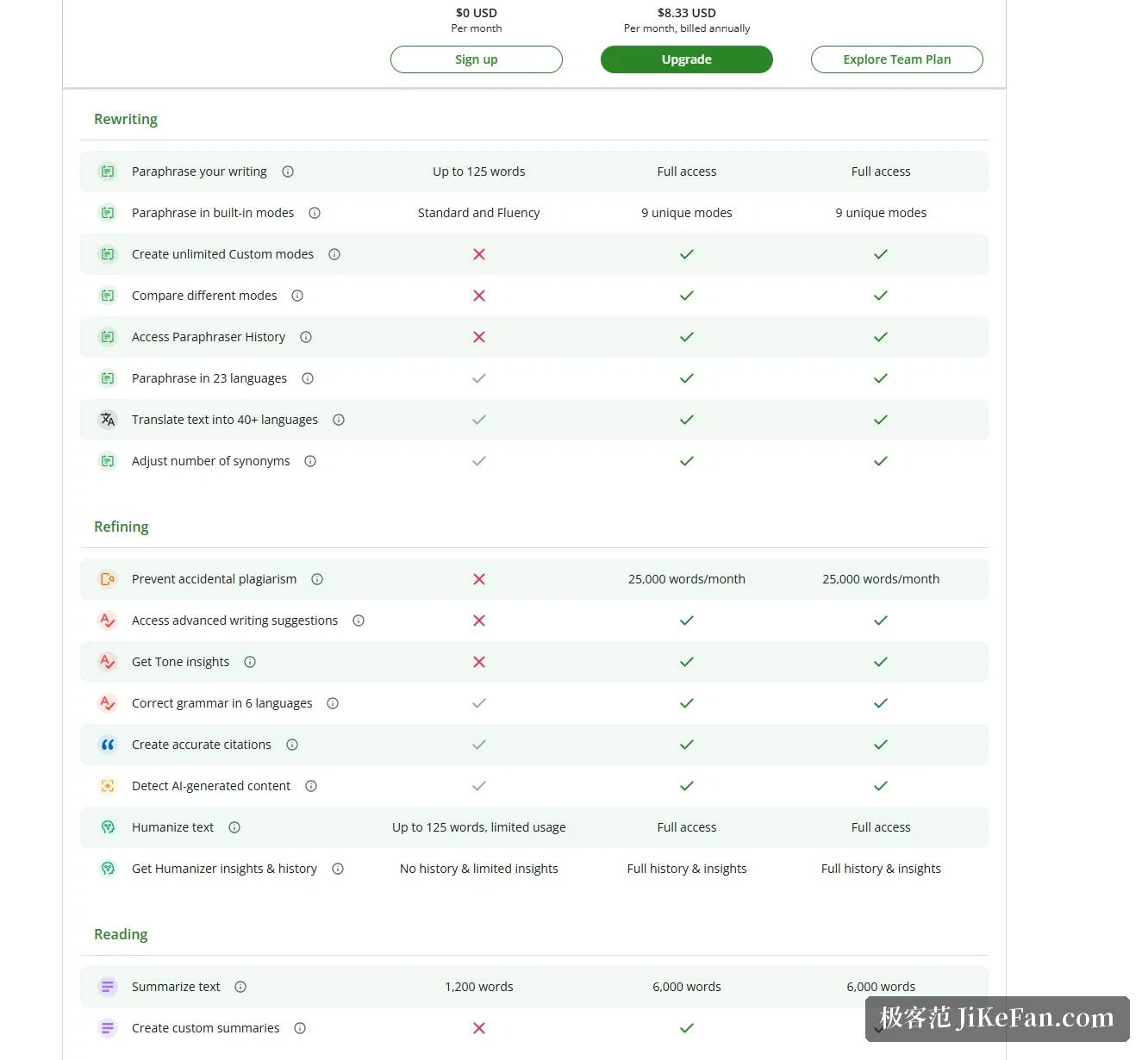Click the Sign up button

477,59
